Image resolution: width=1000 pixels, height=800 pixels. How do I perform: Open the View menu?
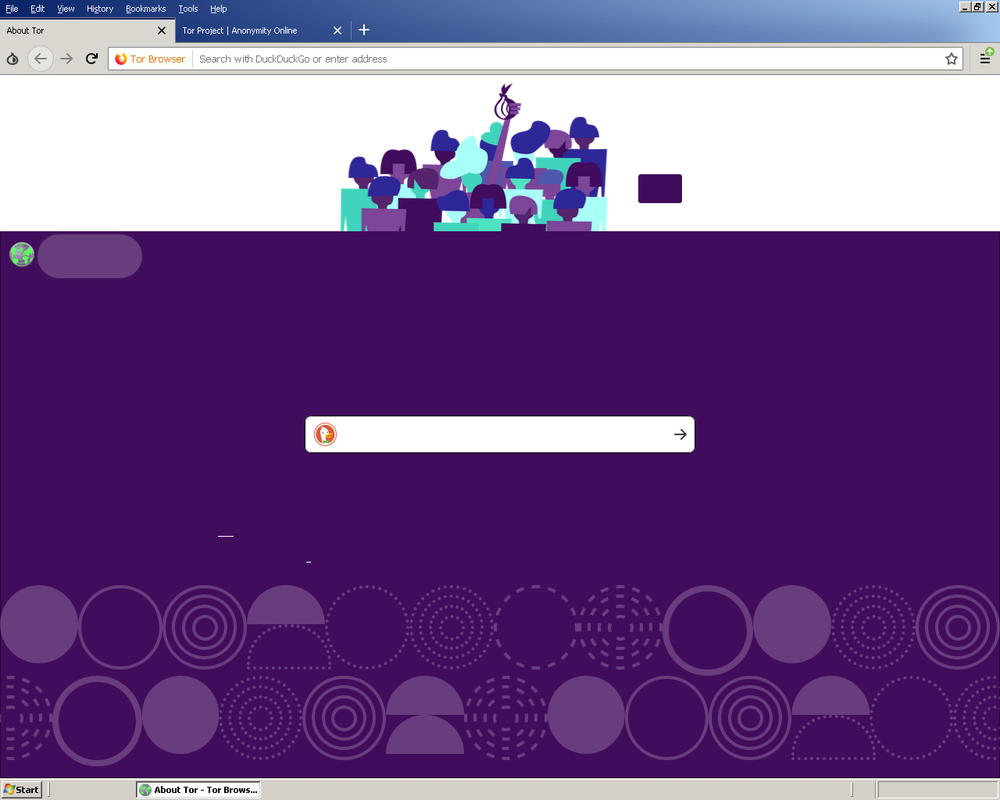coord(66,9)
